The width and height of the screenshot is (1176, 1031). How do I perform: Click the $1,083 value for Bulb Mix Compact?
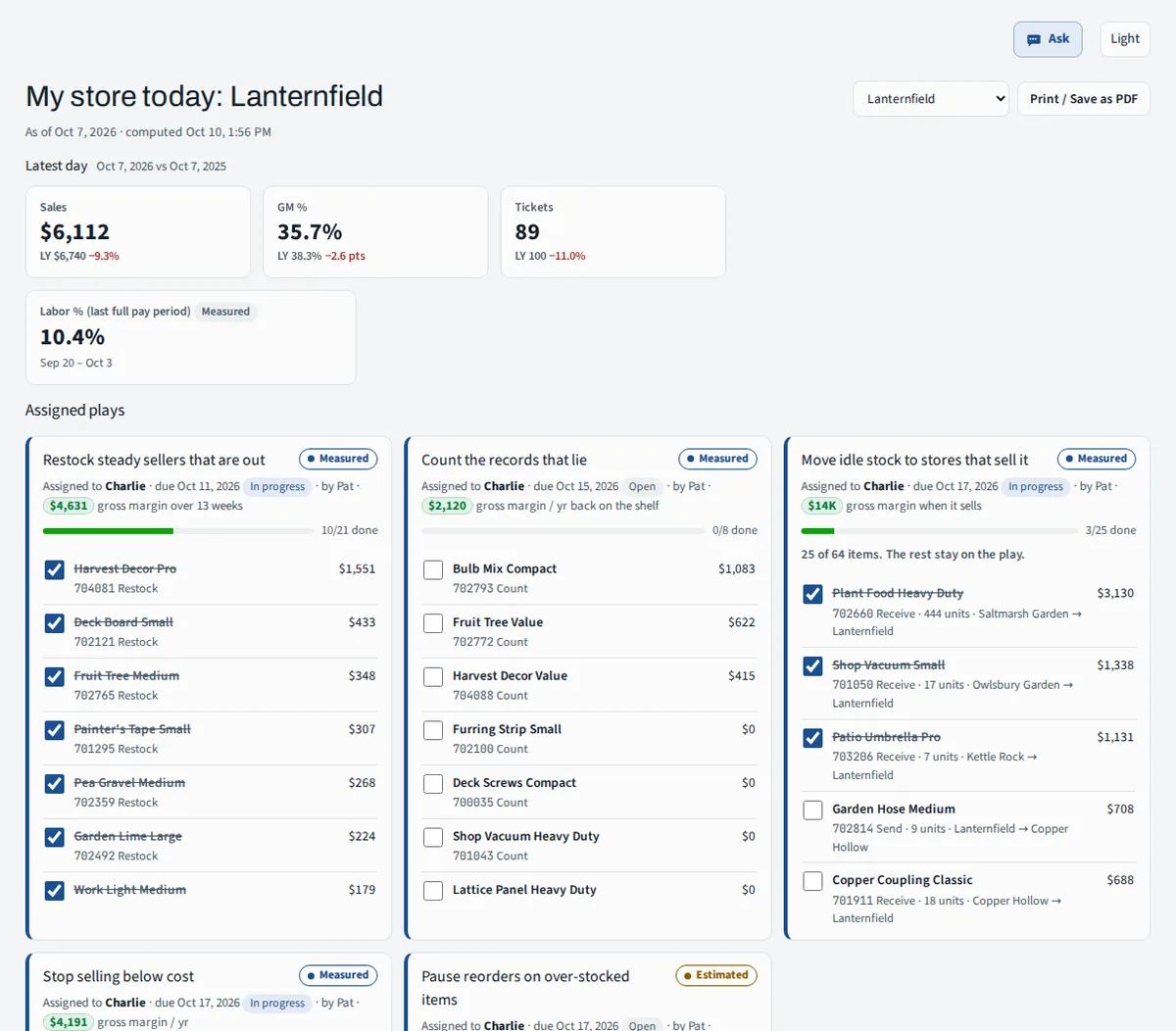coord(737,568)
